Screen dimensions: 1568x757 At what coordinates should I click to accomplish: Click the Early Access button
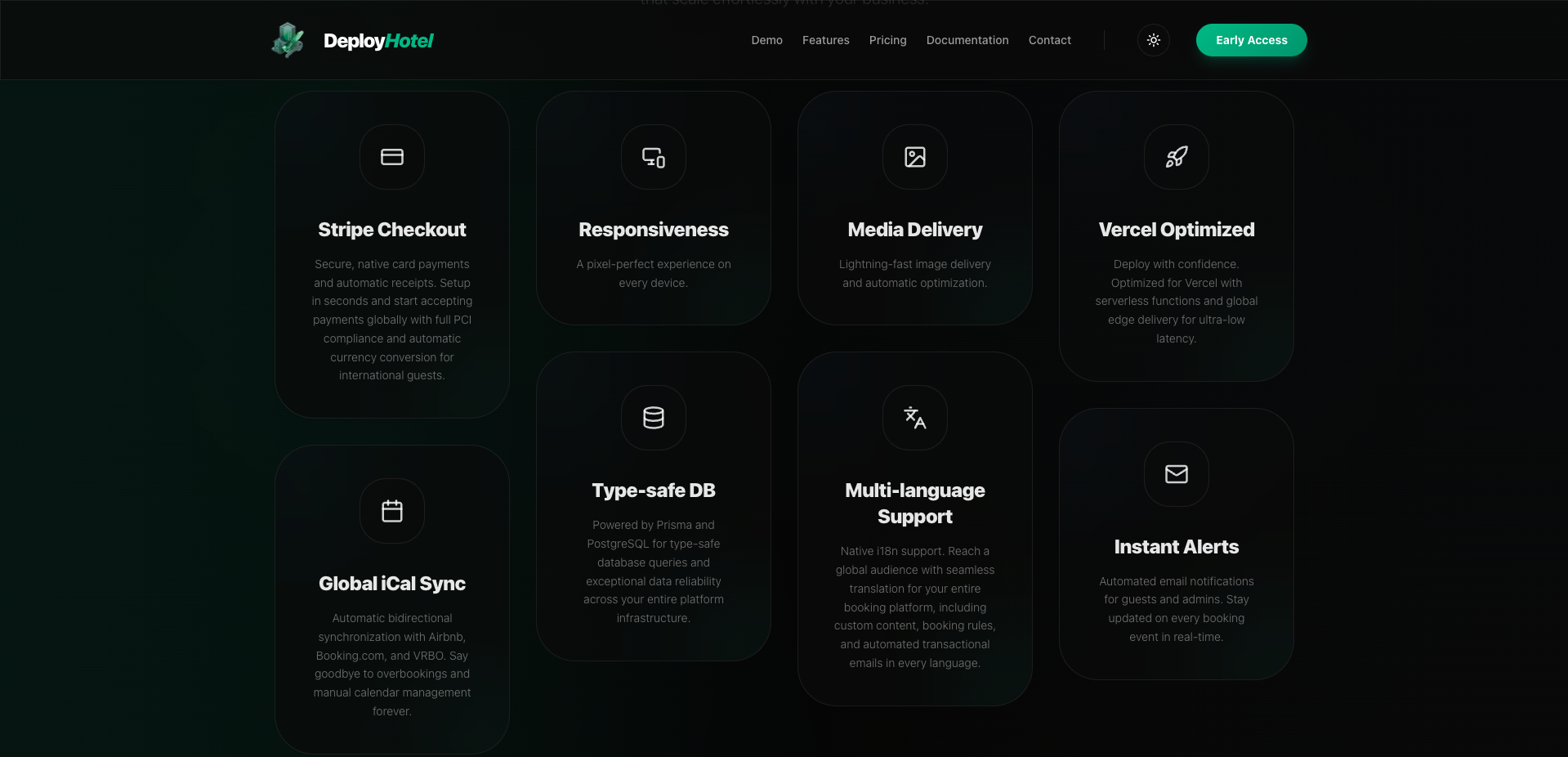[1251, 39]
